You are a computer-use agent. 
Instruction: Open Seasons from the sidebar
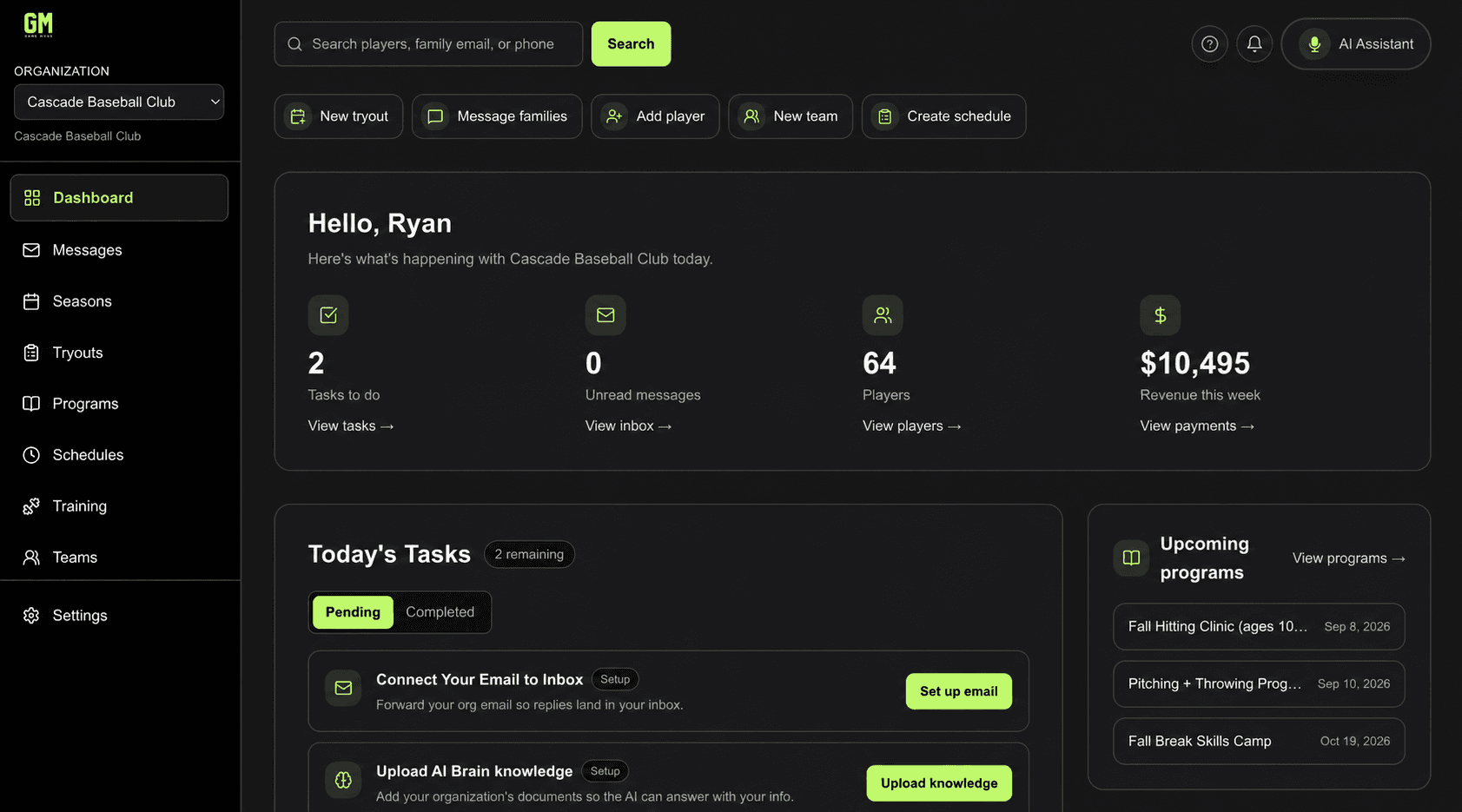pos(119,301)
